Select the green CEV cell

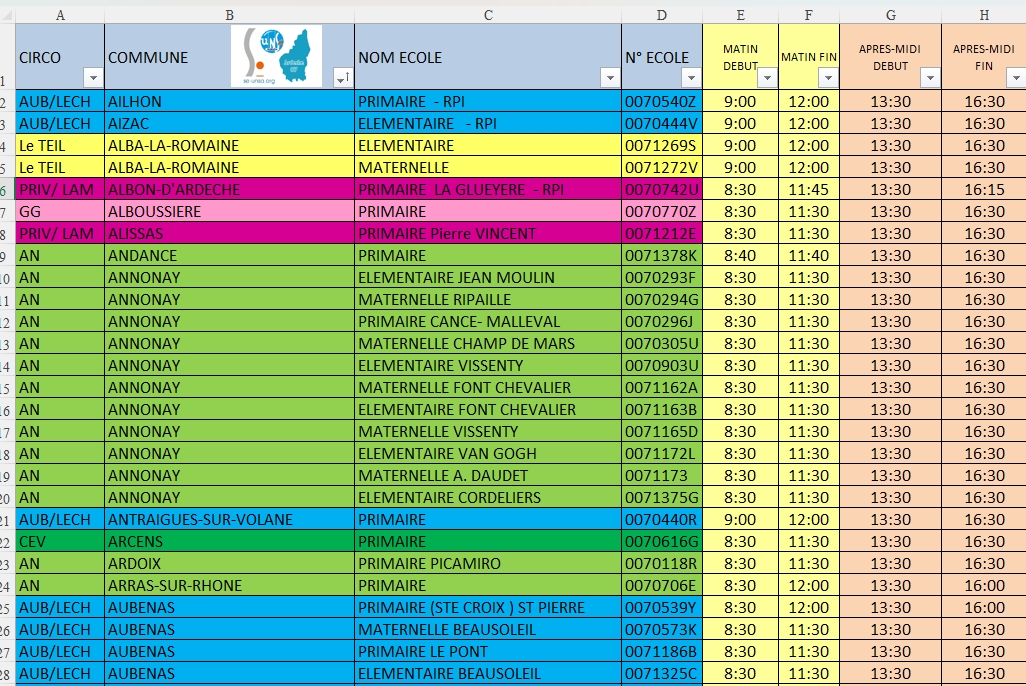[x=60, y=542]
